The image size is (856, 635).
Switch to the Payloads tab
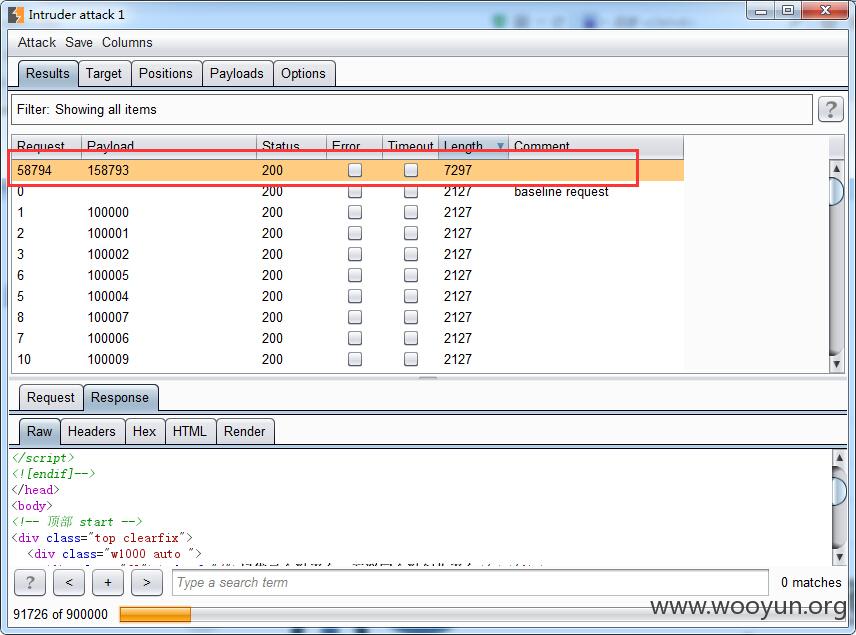point(237,74)
